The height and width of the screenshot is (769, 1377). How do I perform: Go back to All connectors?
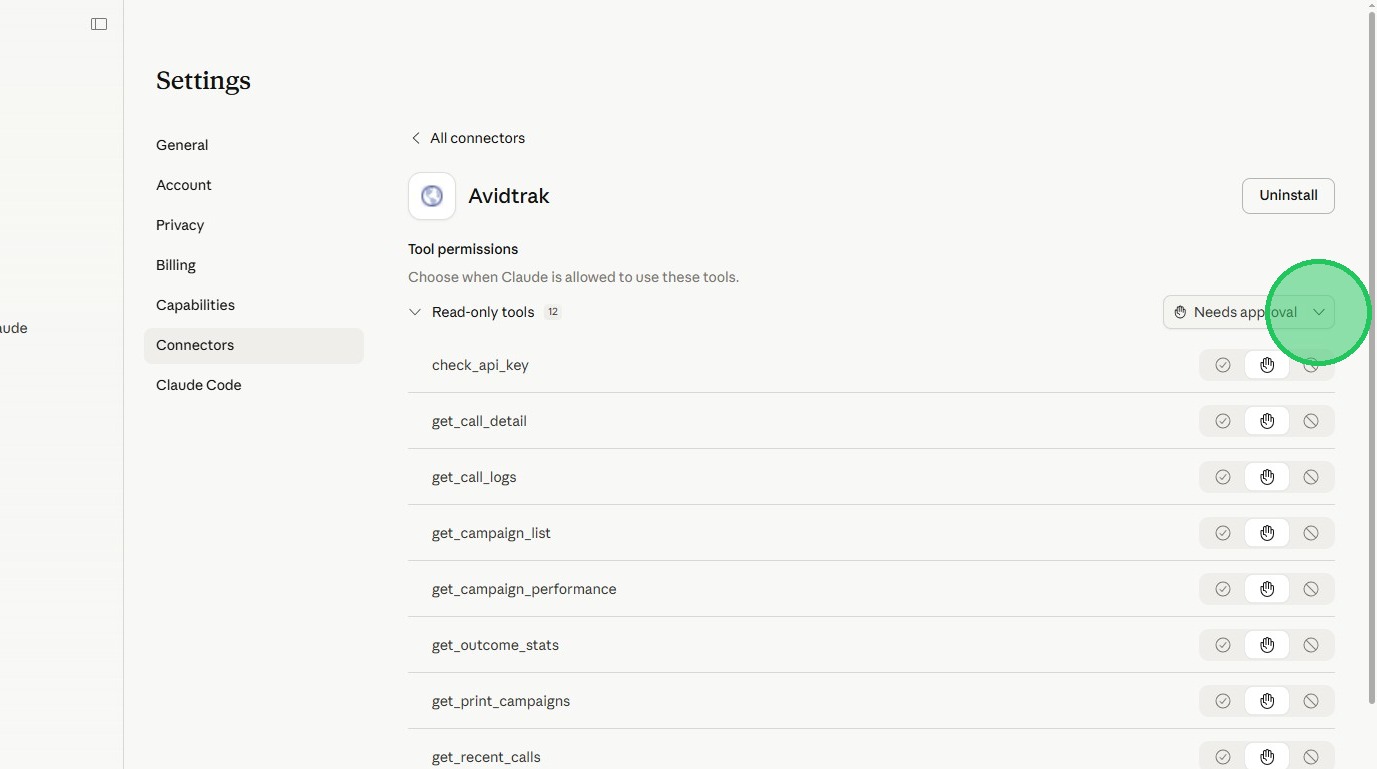point(467,138)
